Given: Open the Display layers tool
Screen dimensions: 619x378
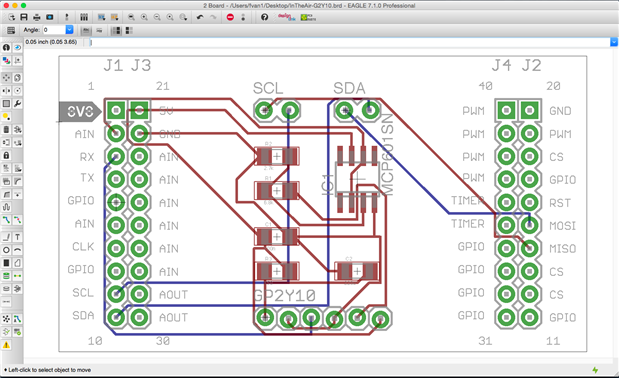Looking at the screenshot, I should tap(6, 60).
